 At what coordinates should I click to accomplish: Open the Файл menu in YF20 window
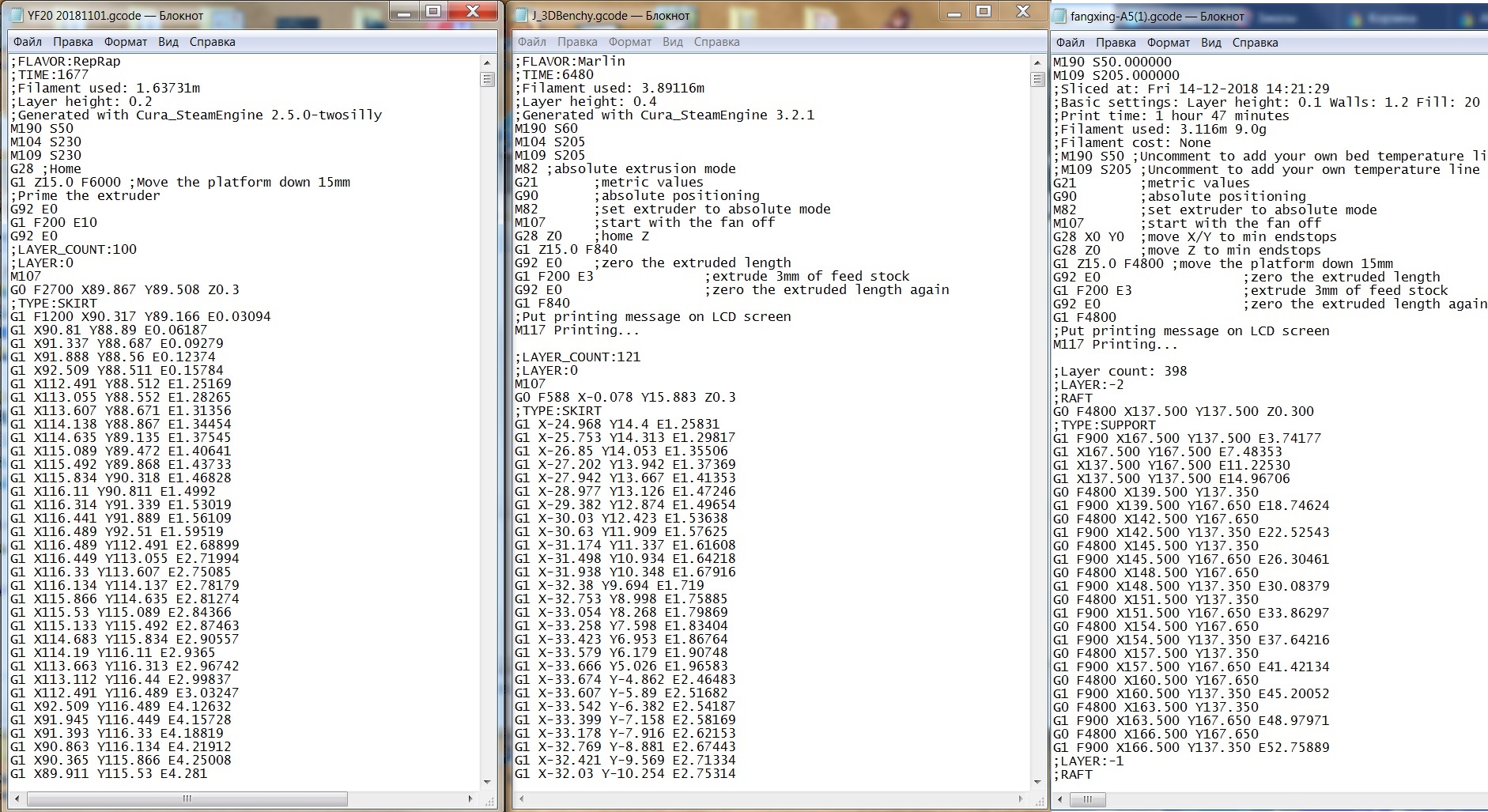(28, 42)
